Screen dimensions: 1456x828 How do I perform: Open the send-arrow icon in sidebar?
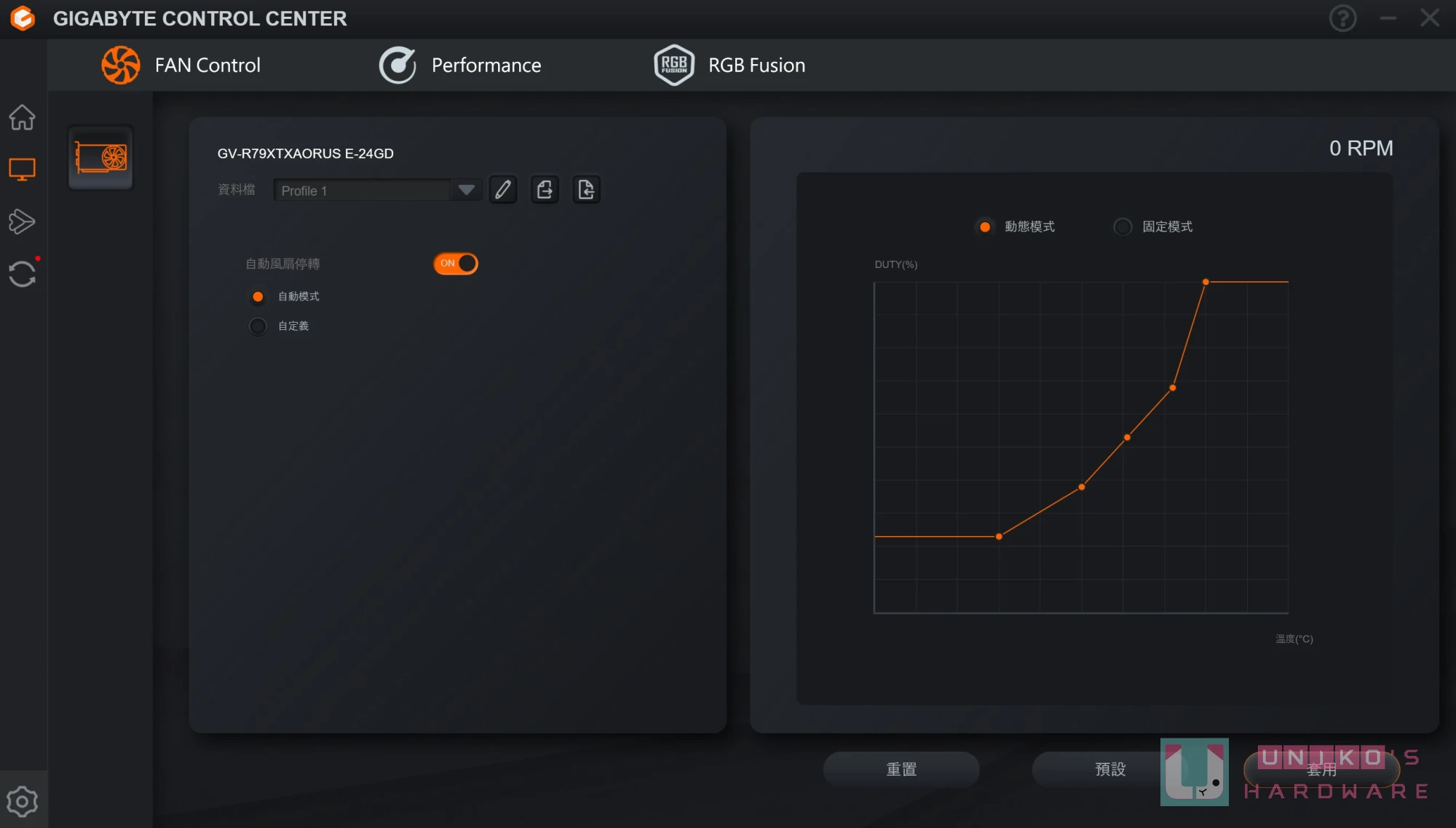(x=22, y=221)
